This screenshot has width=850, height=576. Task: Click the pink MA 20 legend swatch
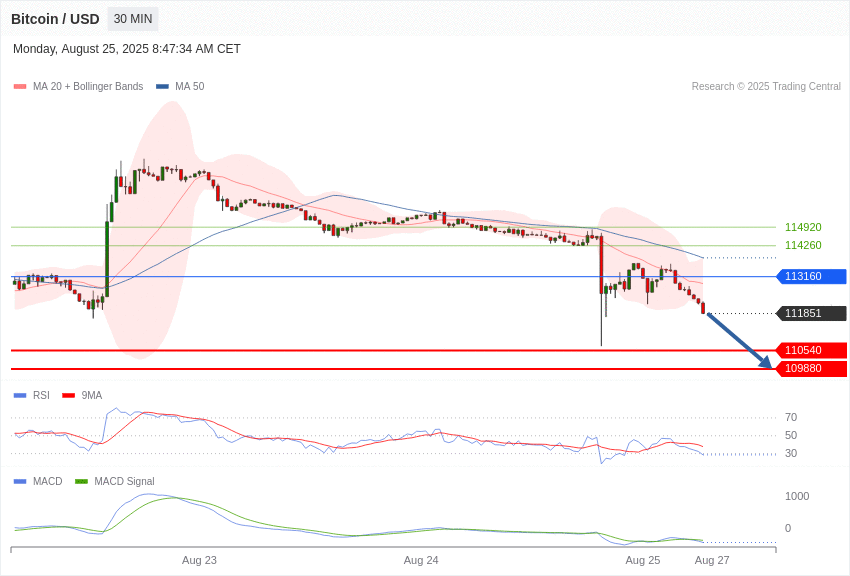point(20,87)
